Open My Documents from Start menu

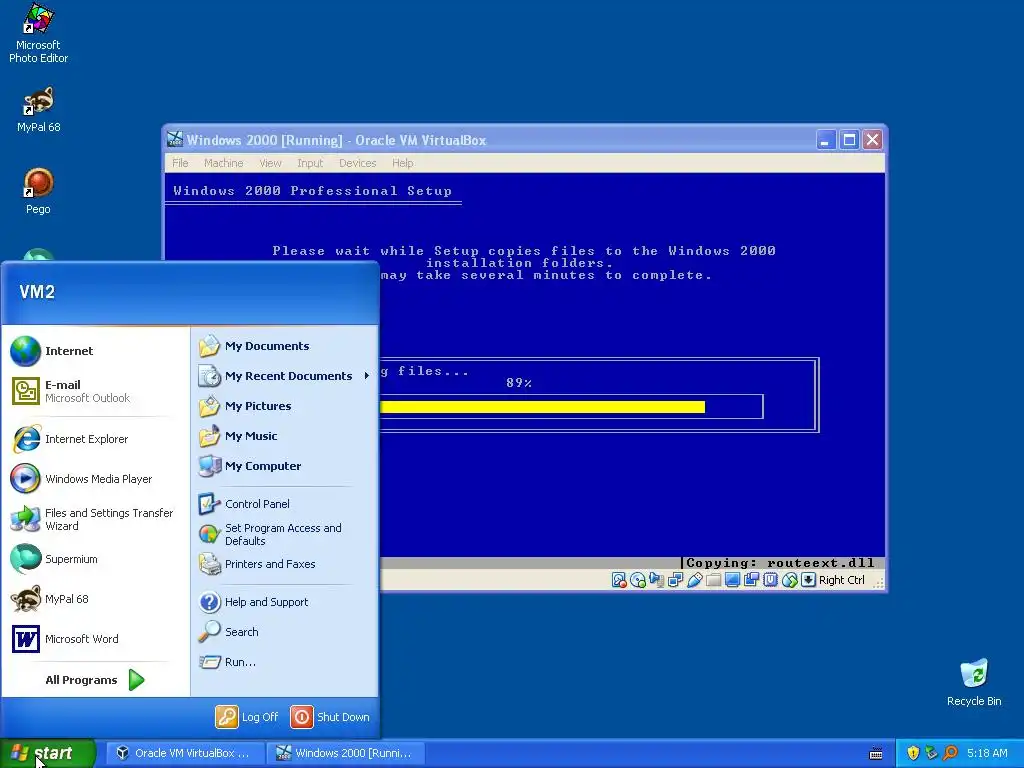pos(285,346)
